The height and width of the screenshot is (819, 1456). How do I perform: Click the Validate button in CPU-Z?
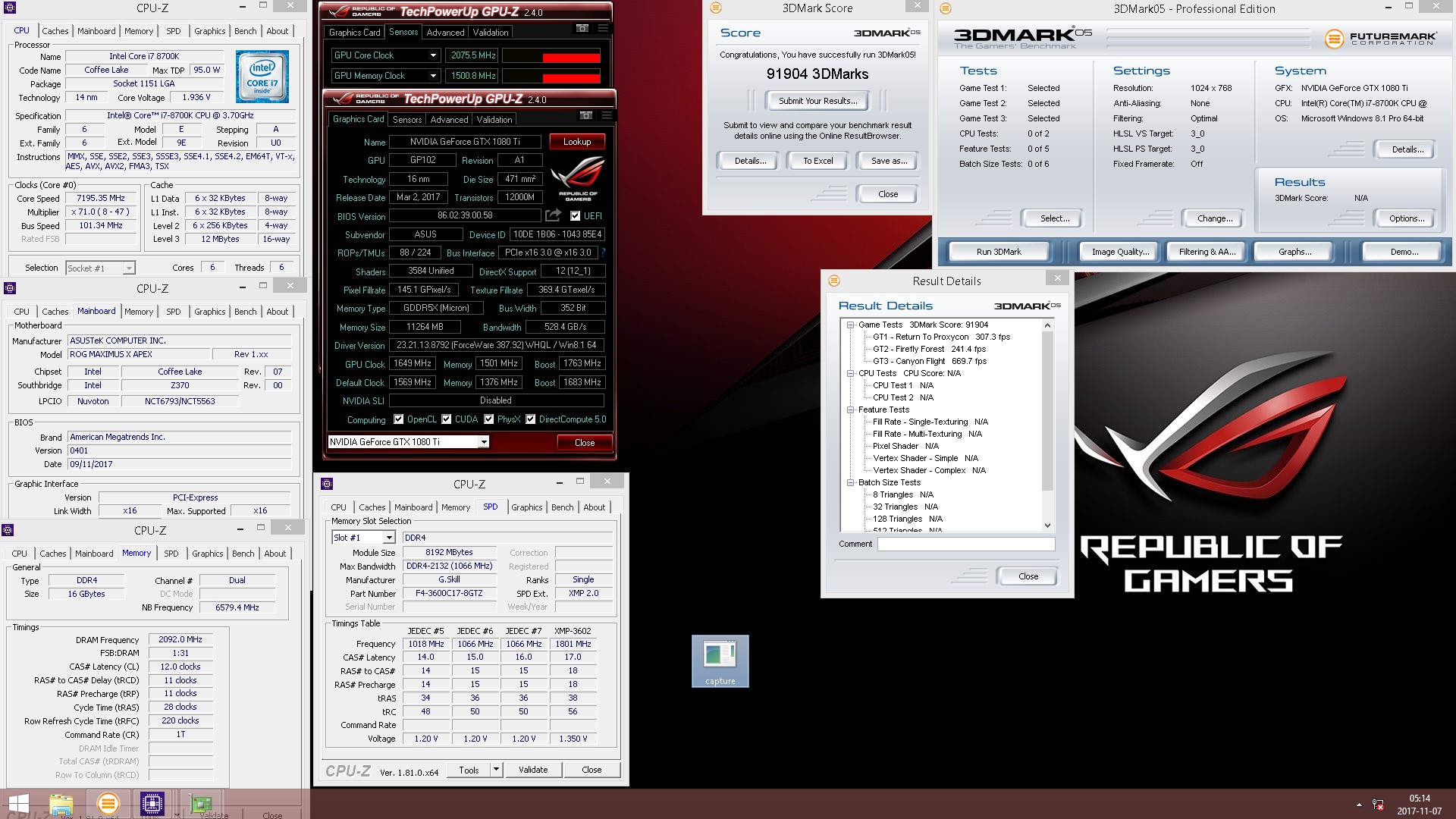(x=532, y=770)
